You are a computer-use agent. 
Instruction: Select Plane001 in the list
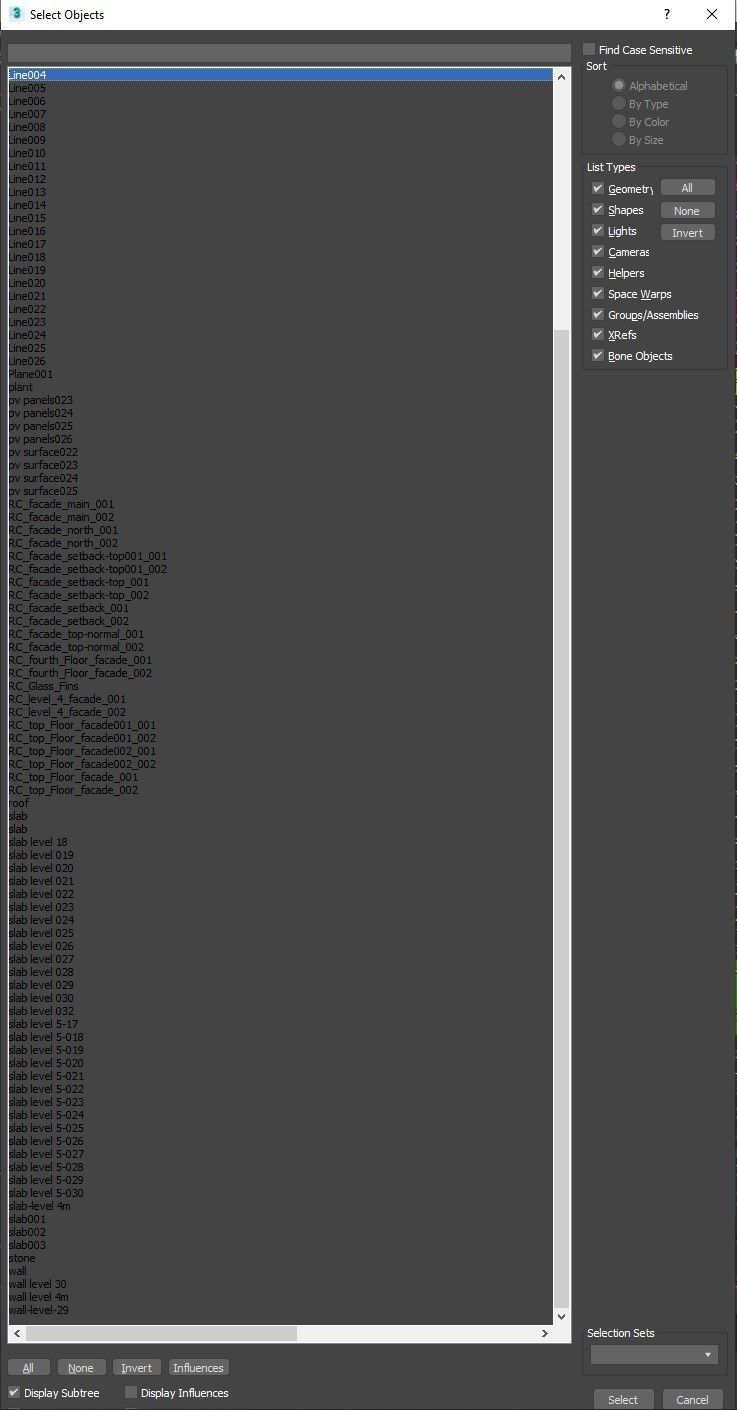coord(280,374)
